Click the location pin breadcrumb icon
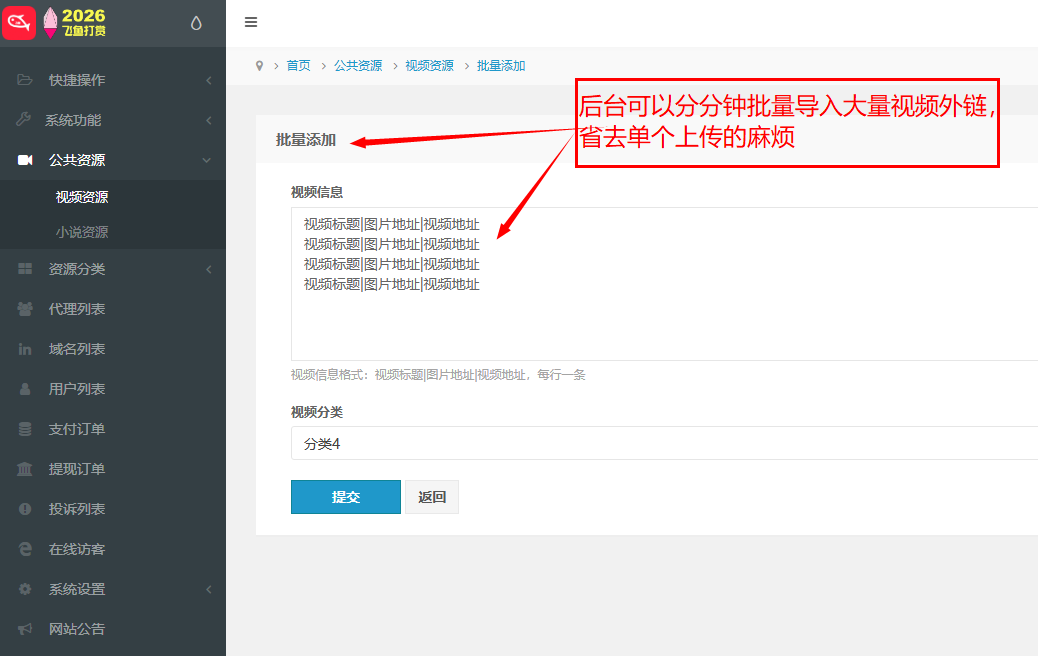 coord(260,66)
